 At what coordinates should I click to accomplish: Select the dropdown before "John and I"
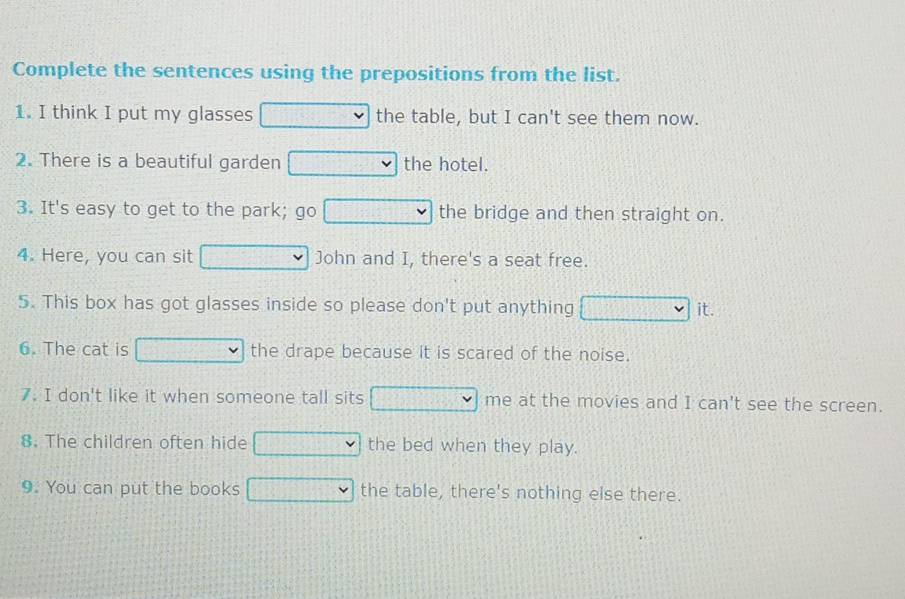[x=255, y=259]
